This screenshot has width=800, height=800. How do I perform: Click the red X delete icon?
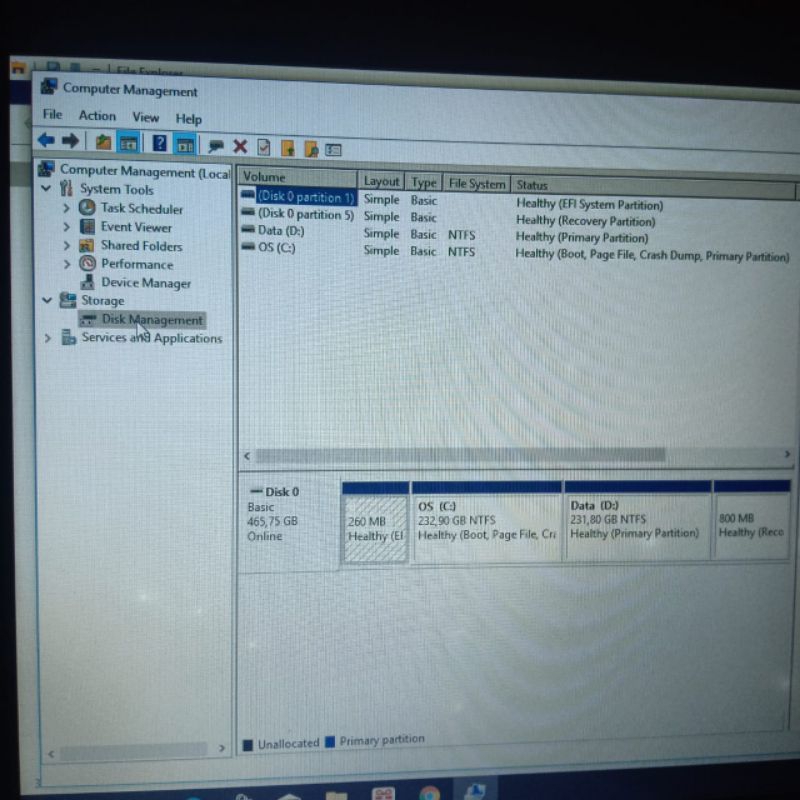coord(240,146)
